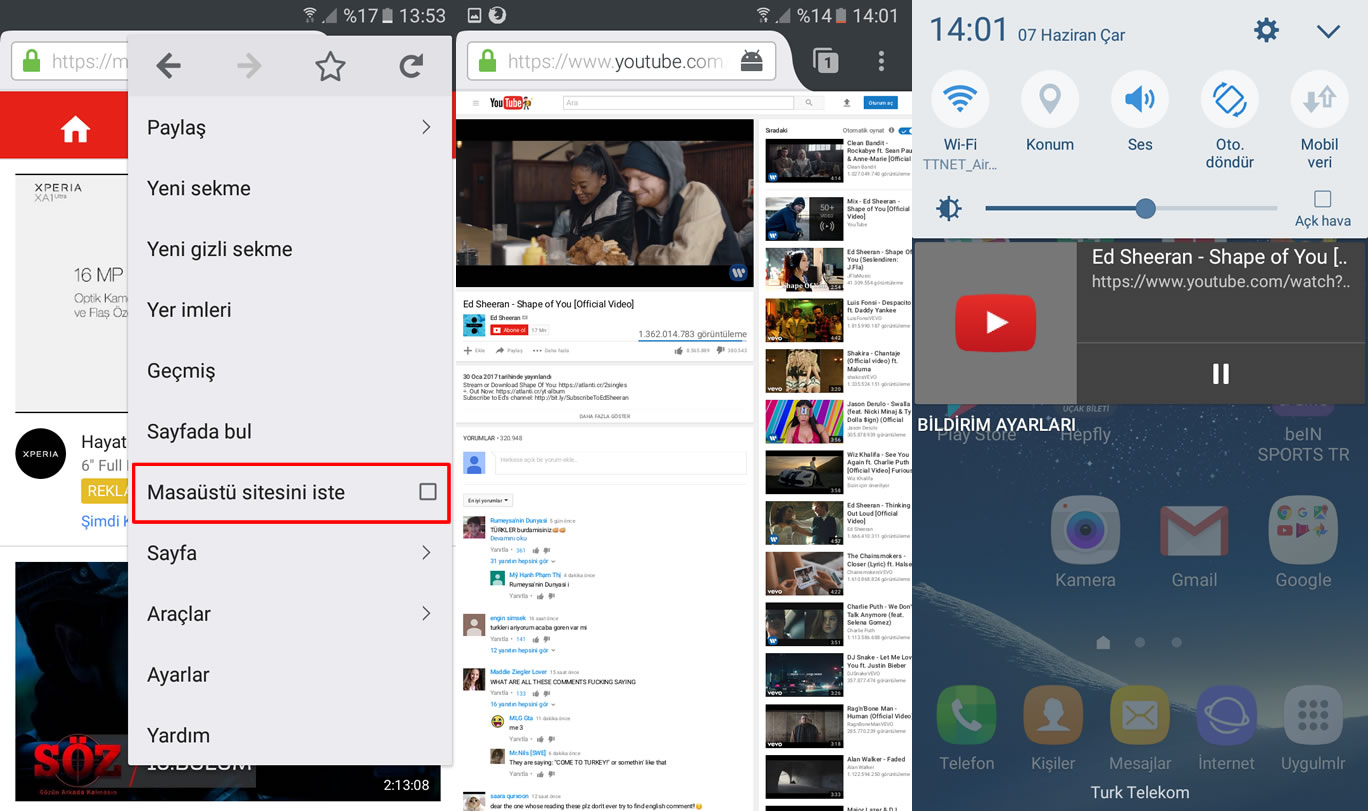
Task: Bookmark page with the star icon
Action: click(x=330, y=66)
